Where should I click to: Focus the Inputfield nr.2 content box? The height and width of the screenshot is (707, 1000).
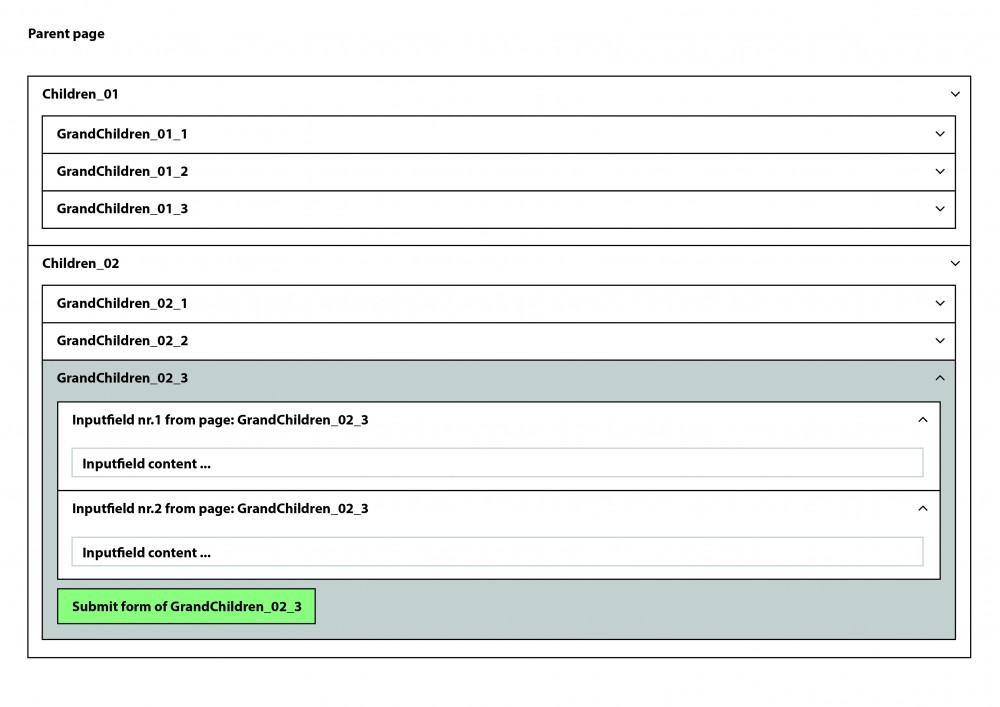click(497, 552)
